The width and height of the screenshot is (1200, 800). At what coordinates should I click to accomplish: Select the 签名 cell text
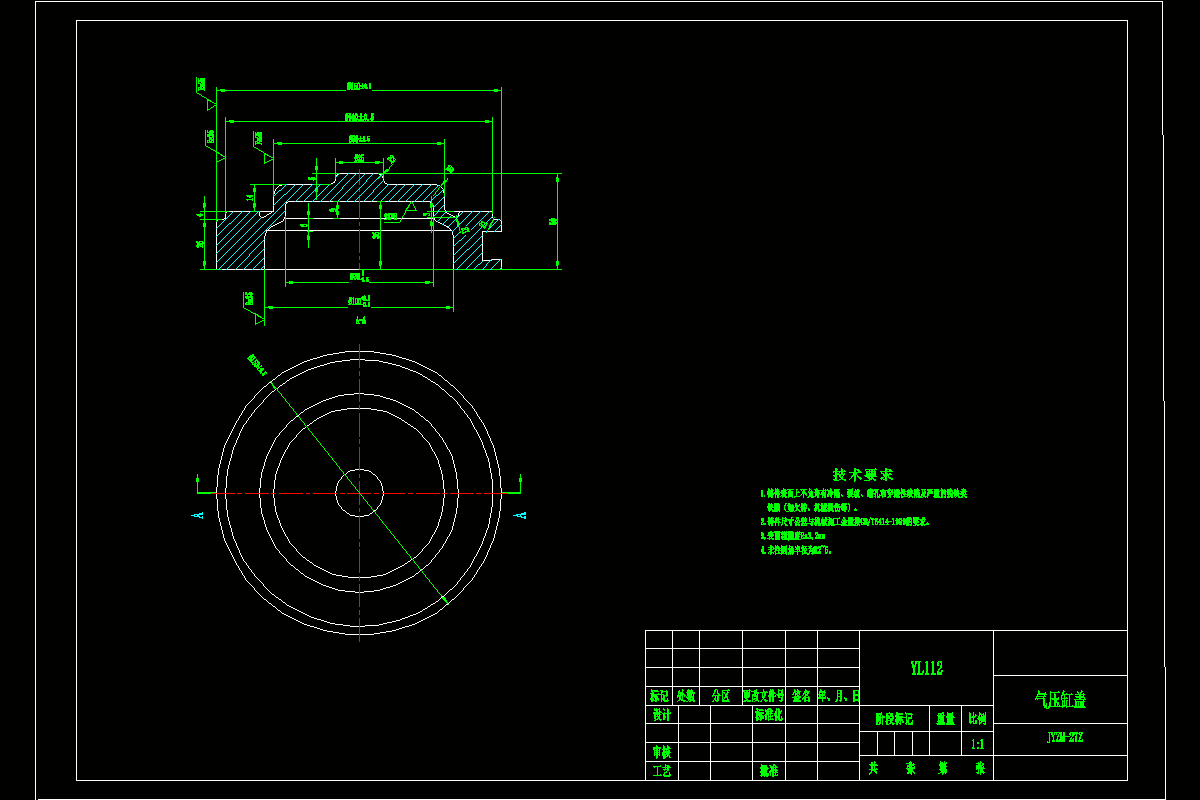801,695
